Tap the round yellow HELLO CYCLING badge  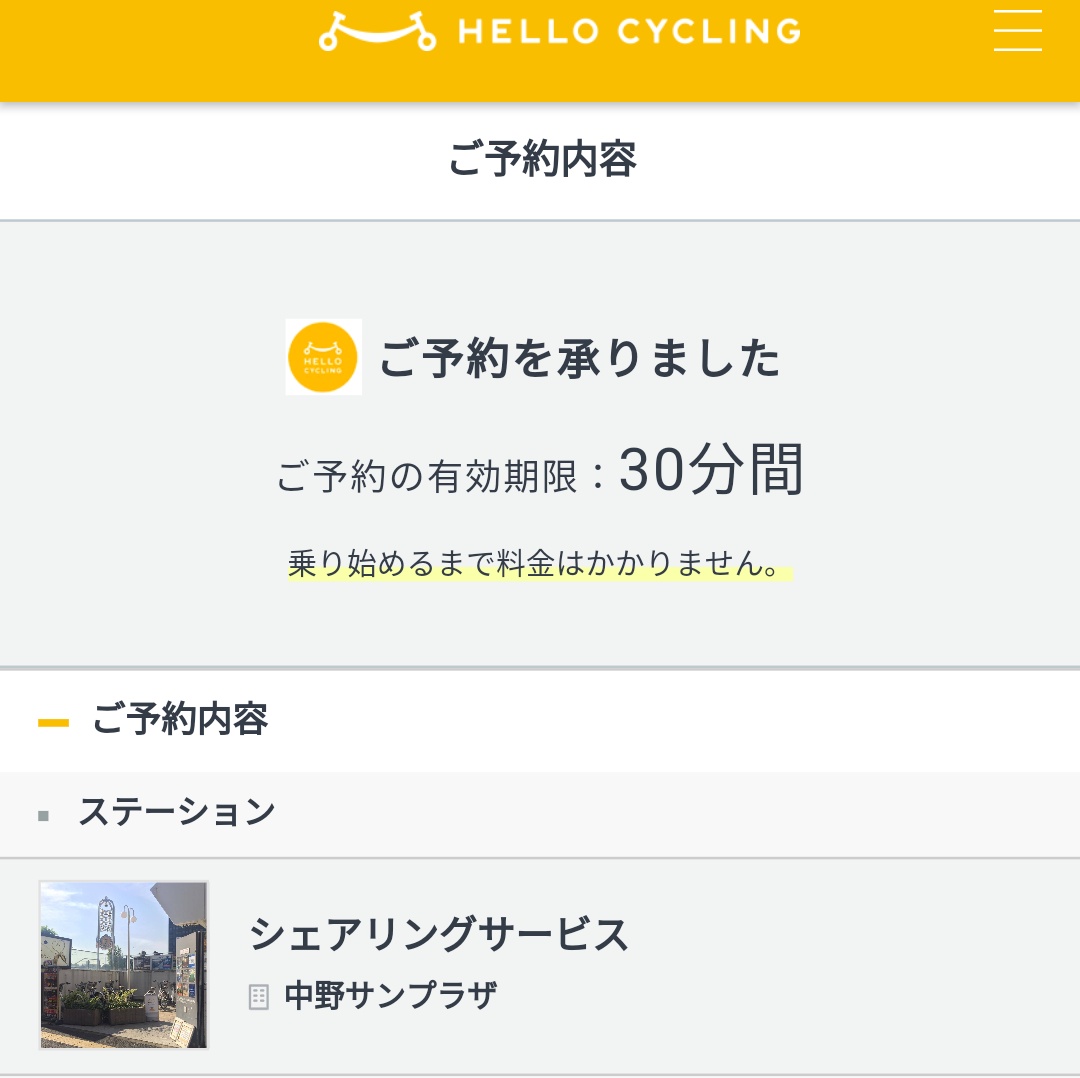[323, 357]
